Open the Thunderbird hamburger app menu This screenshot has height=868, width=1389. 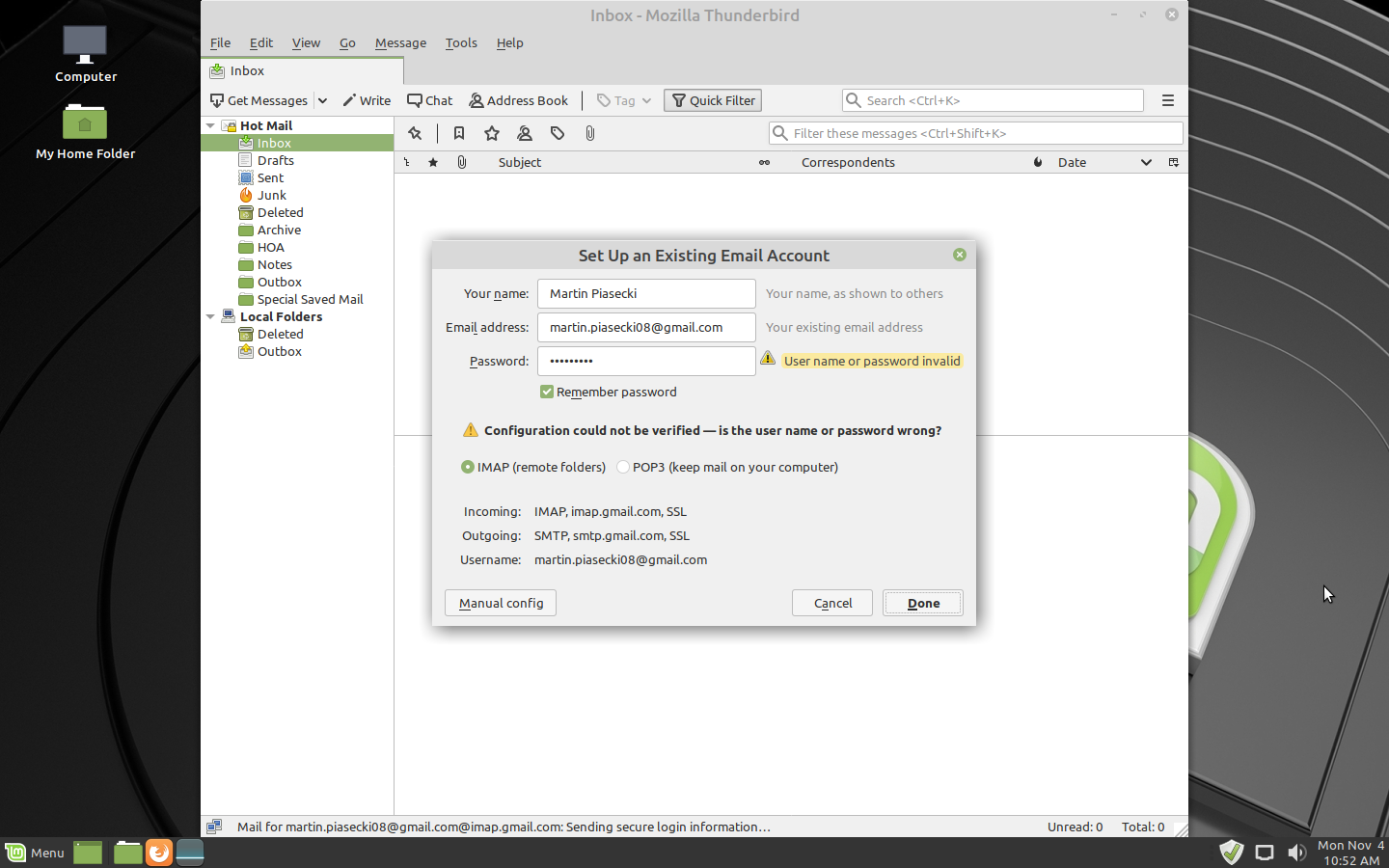[x=1168, y=100]
